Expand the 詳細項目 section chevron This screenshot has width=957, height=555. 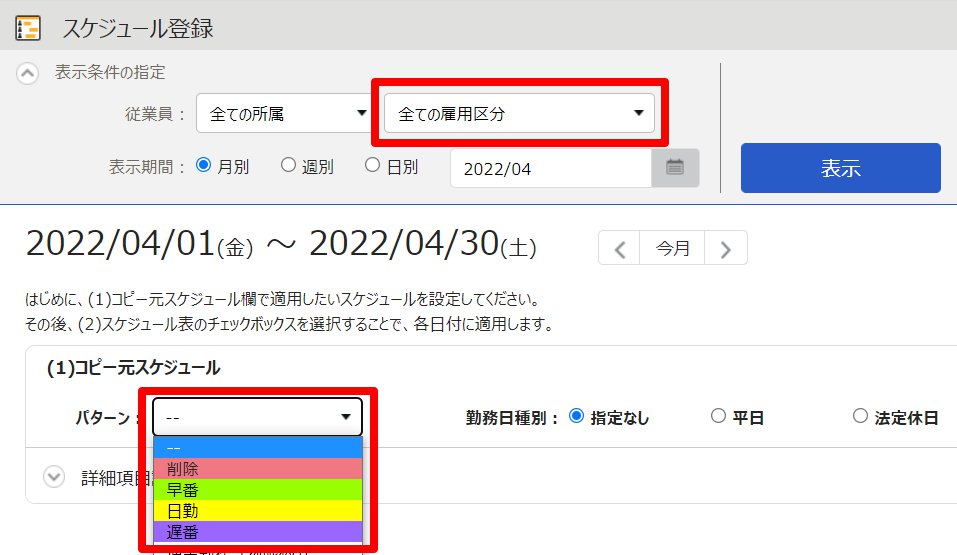[x=54, y=477]
